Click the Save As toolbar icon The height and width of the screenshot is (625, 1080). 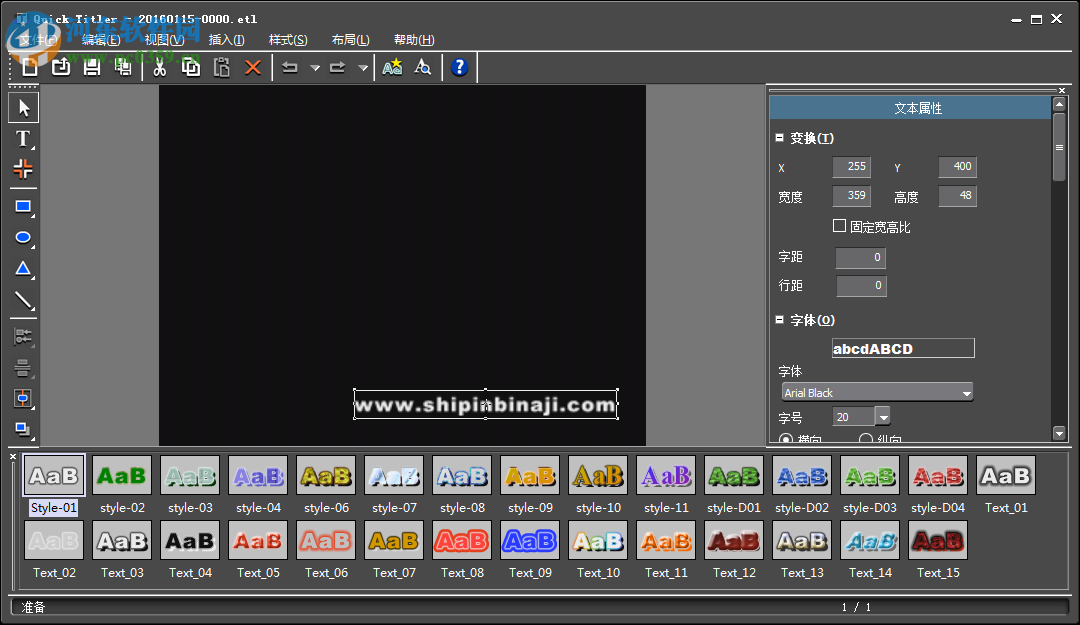click(x=123, y=68)
